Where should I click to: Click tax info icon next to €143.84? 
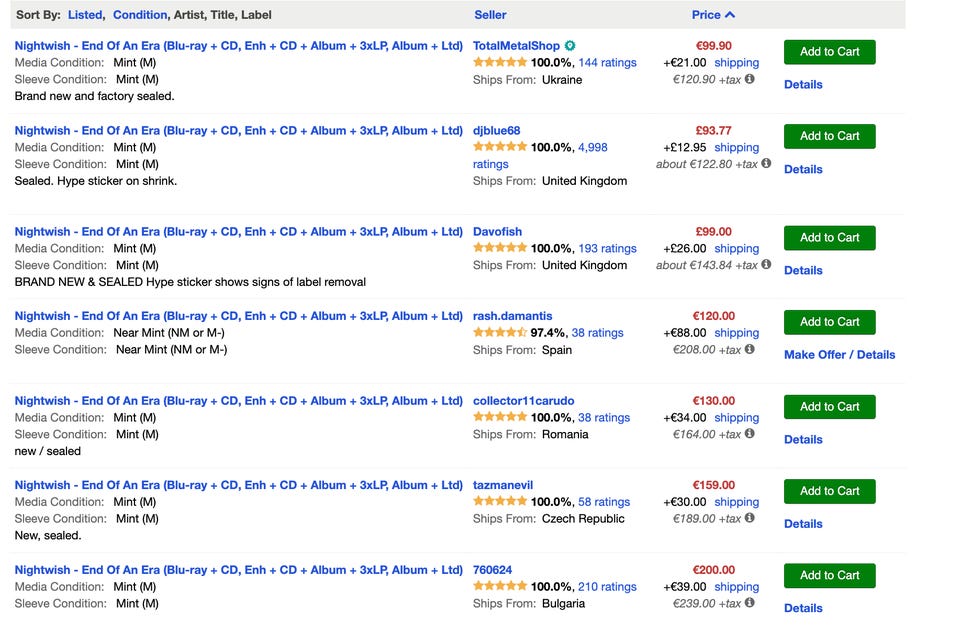[766, 265]
